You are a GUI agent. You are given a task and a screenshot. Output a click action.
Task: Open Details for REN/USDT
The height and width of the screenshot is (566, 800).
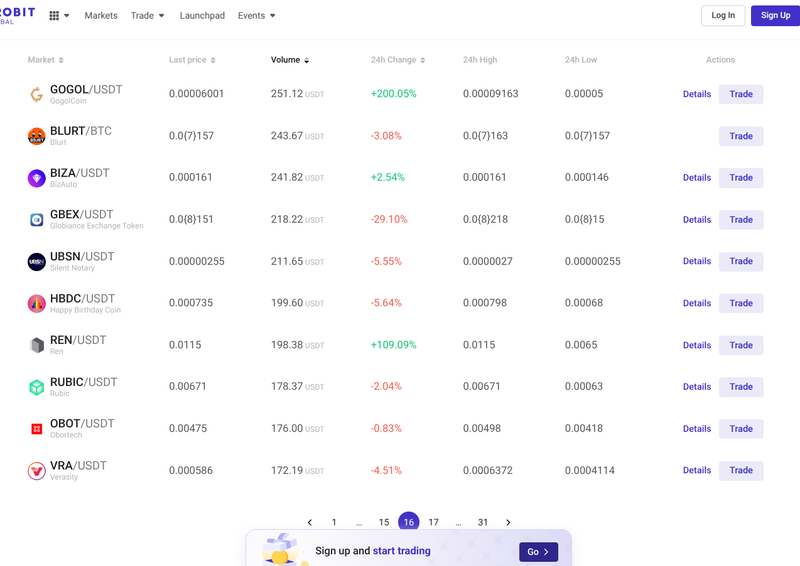pos(697,345)
